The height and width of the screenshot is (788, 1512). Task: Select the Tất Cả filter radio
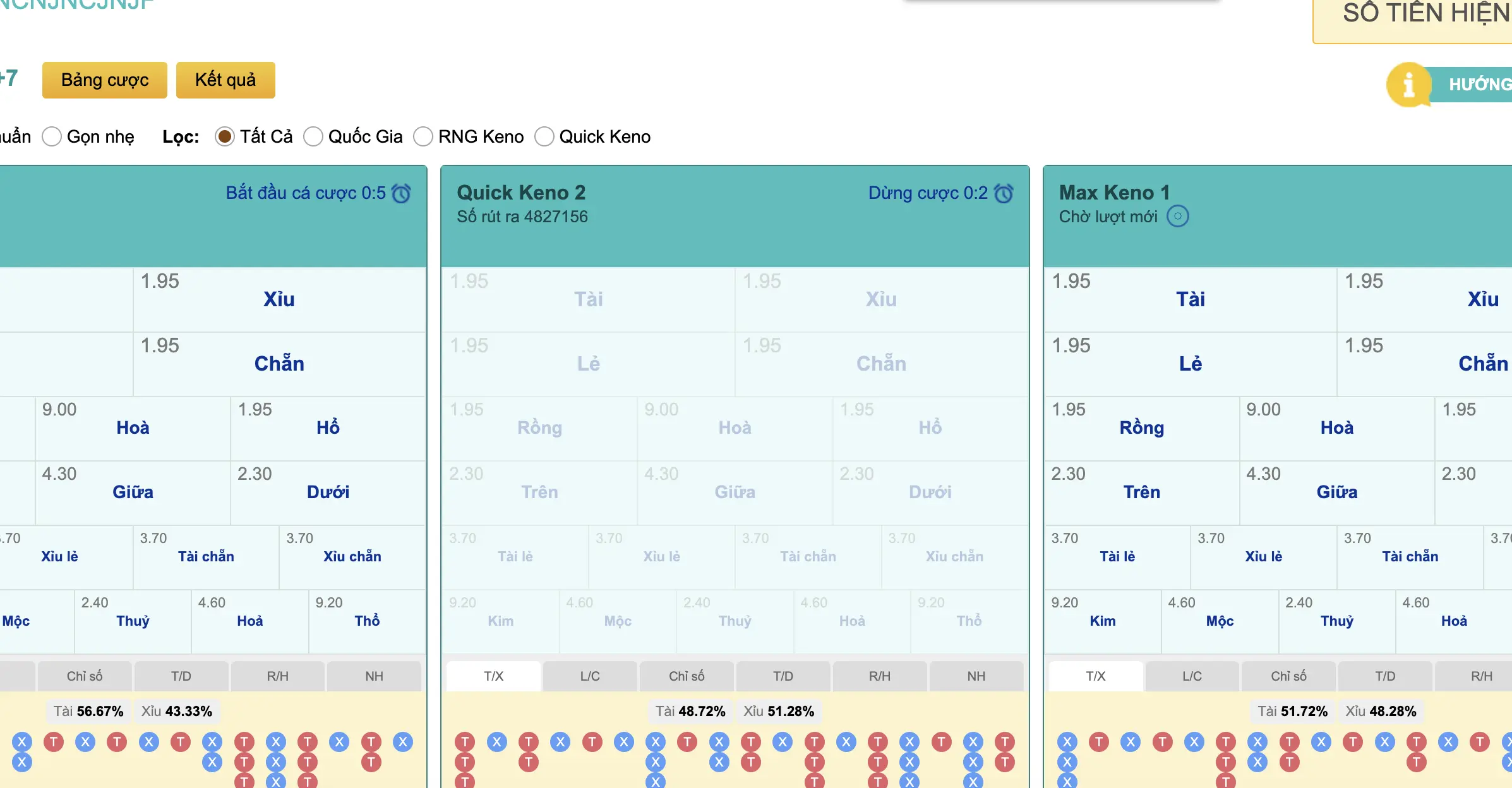[225, 136]
